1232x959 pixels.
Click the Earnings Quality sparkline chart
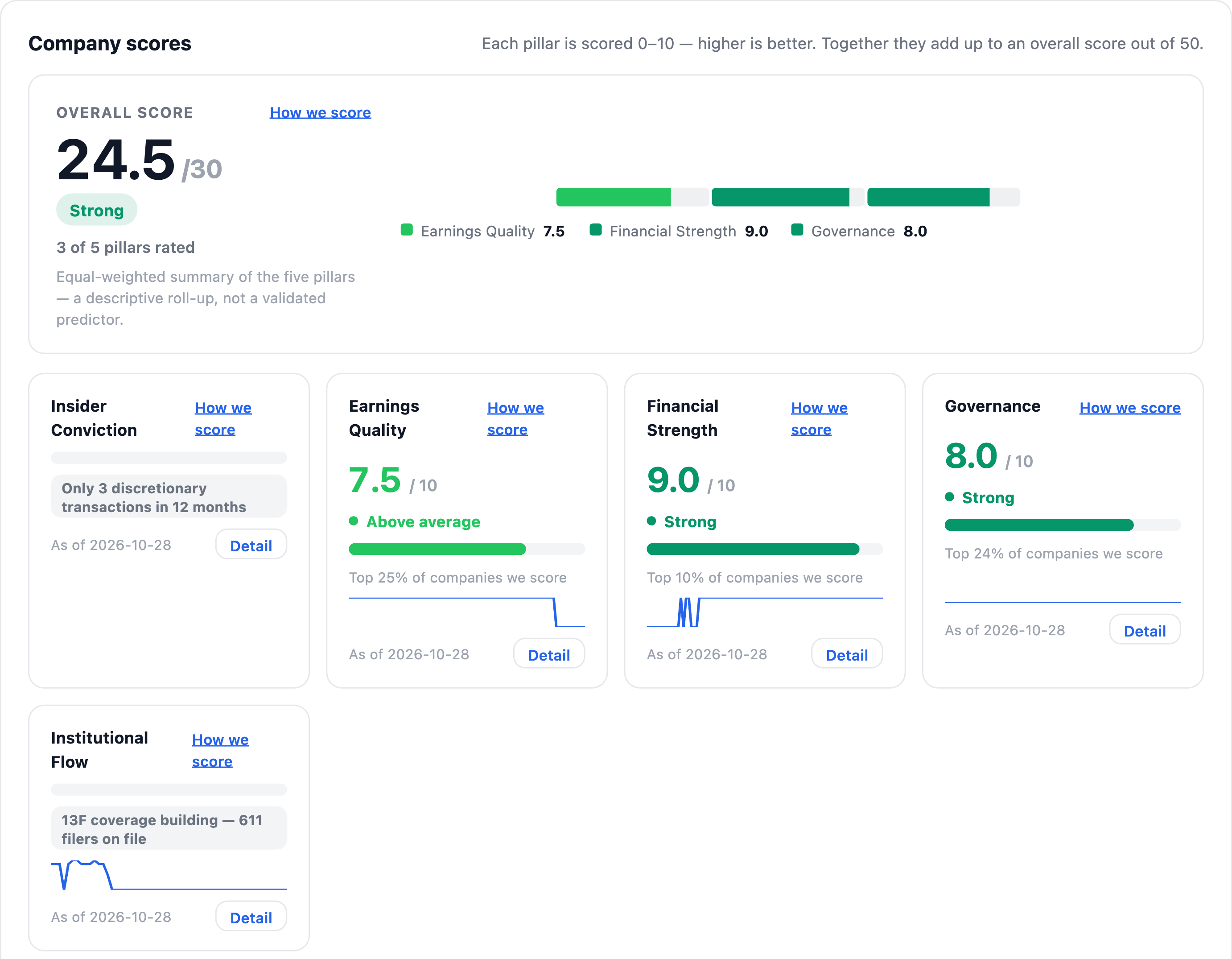466,612
